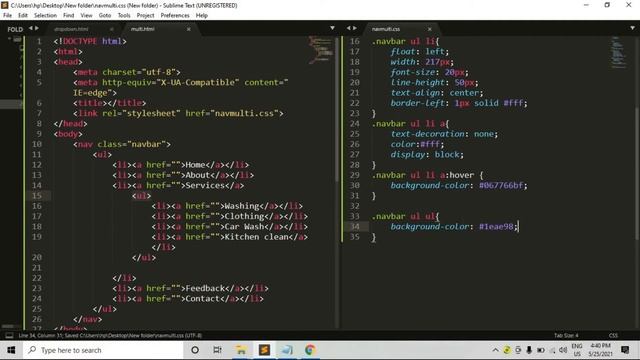Open the Windows Start menu
Viewport: 640px width, 360px height.
(11, 350)
